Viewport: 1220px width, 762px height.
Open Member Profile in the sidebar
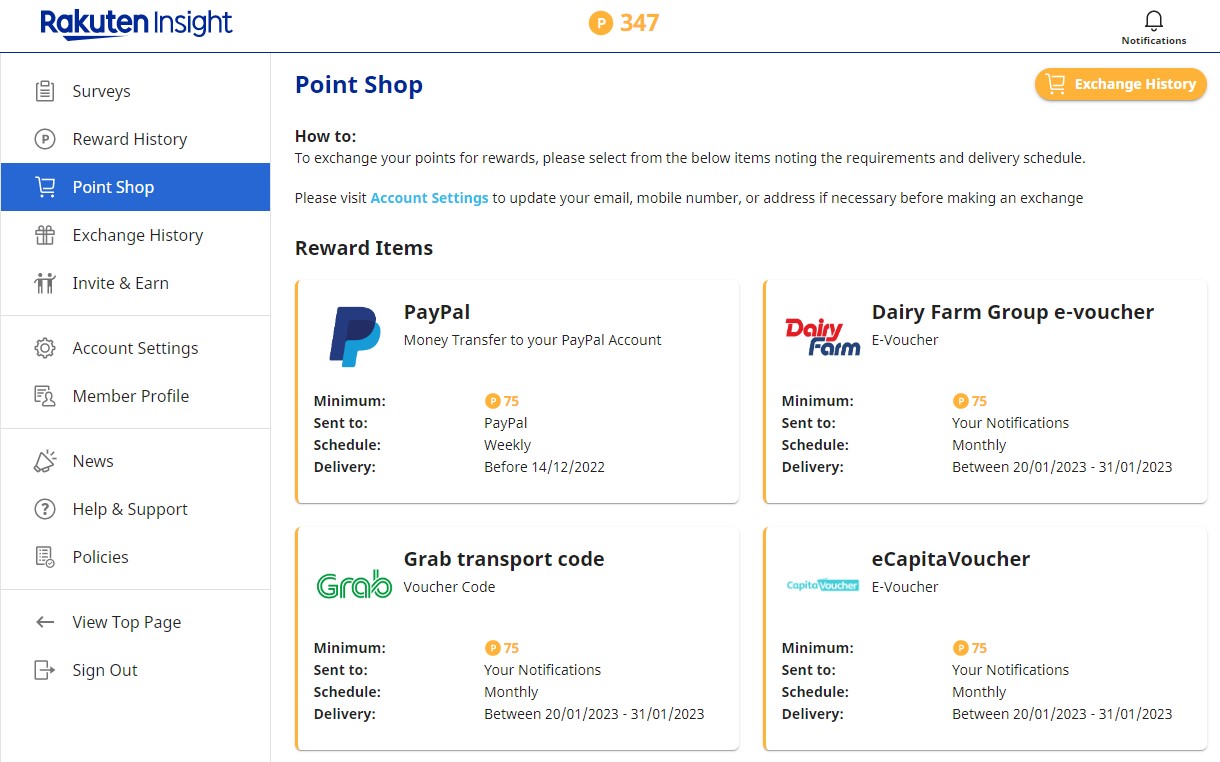(130, 396)
